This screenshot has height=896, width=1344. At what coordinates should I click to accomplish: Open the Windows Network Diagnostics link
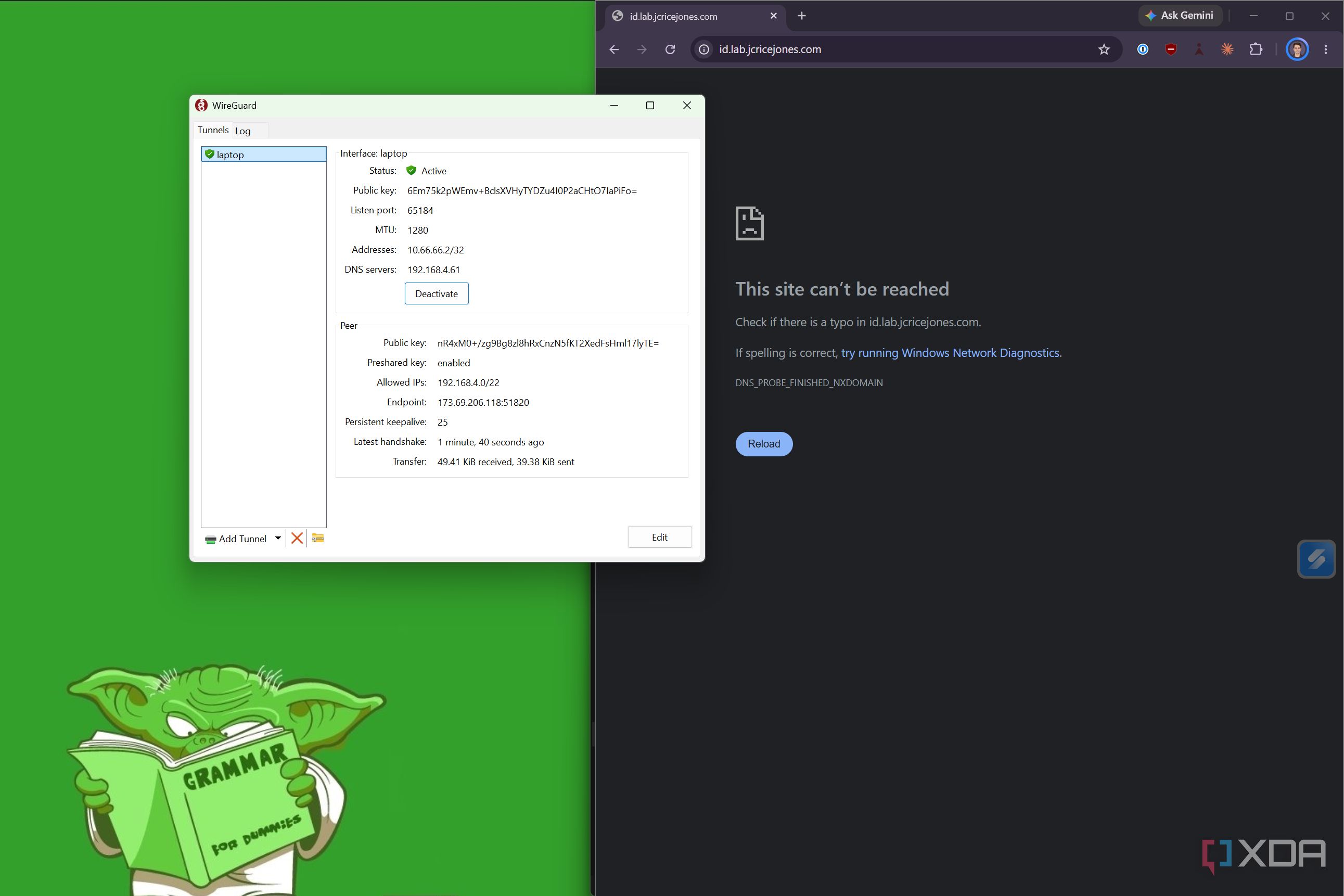950,353
